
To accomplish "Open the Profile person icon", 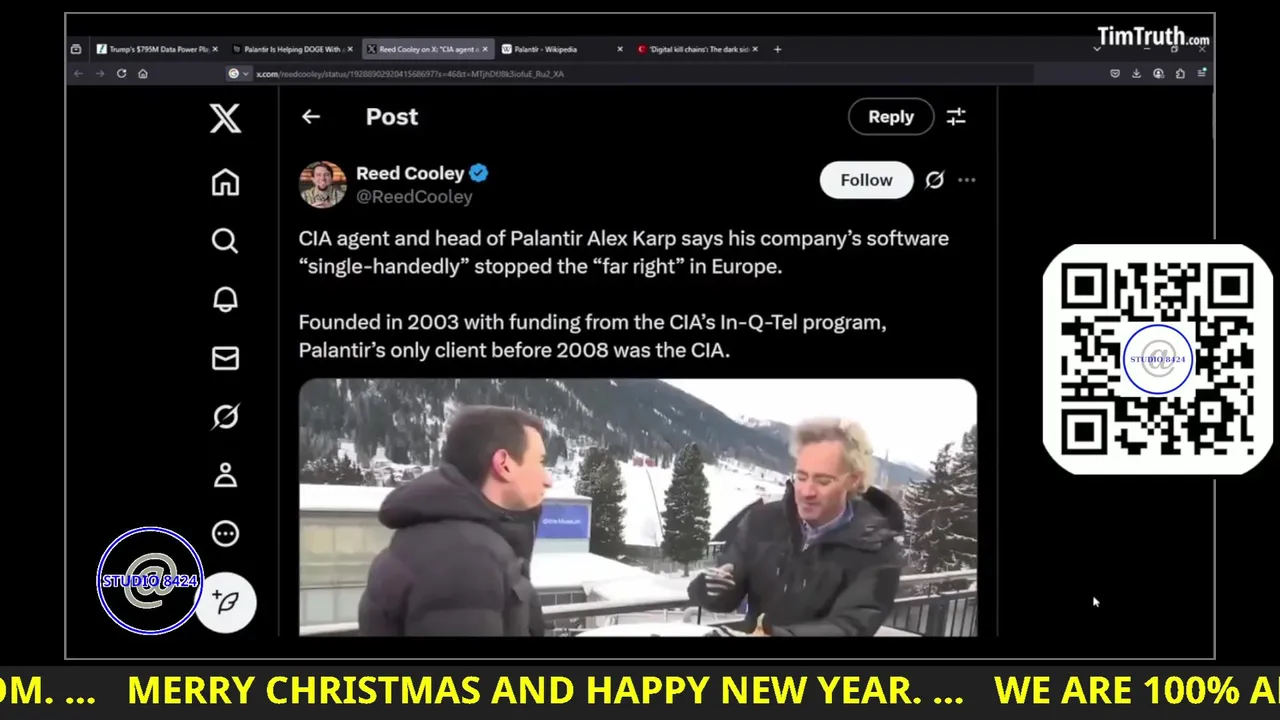I will pos(225,475).
